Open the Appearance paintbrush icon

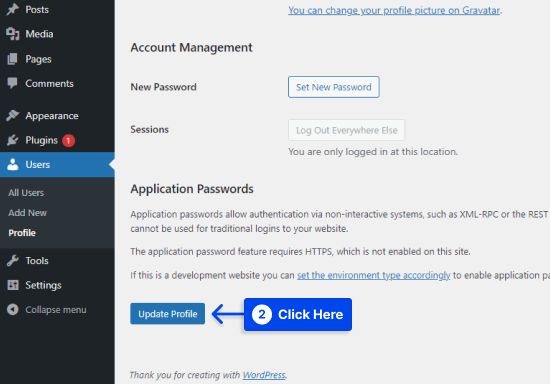[x=13, y=115]
